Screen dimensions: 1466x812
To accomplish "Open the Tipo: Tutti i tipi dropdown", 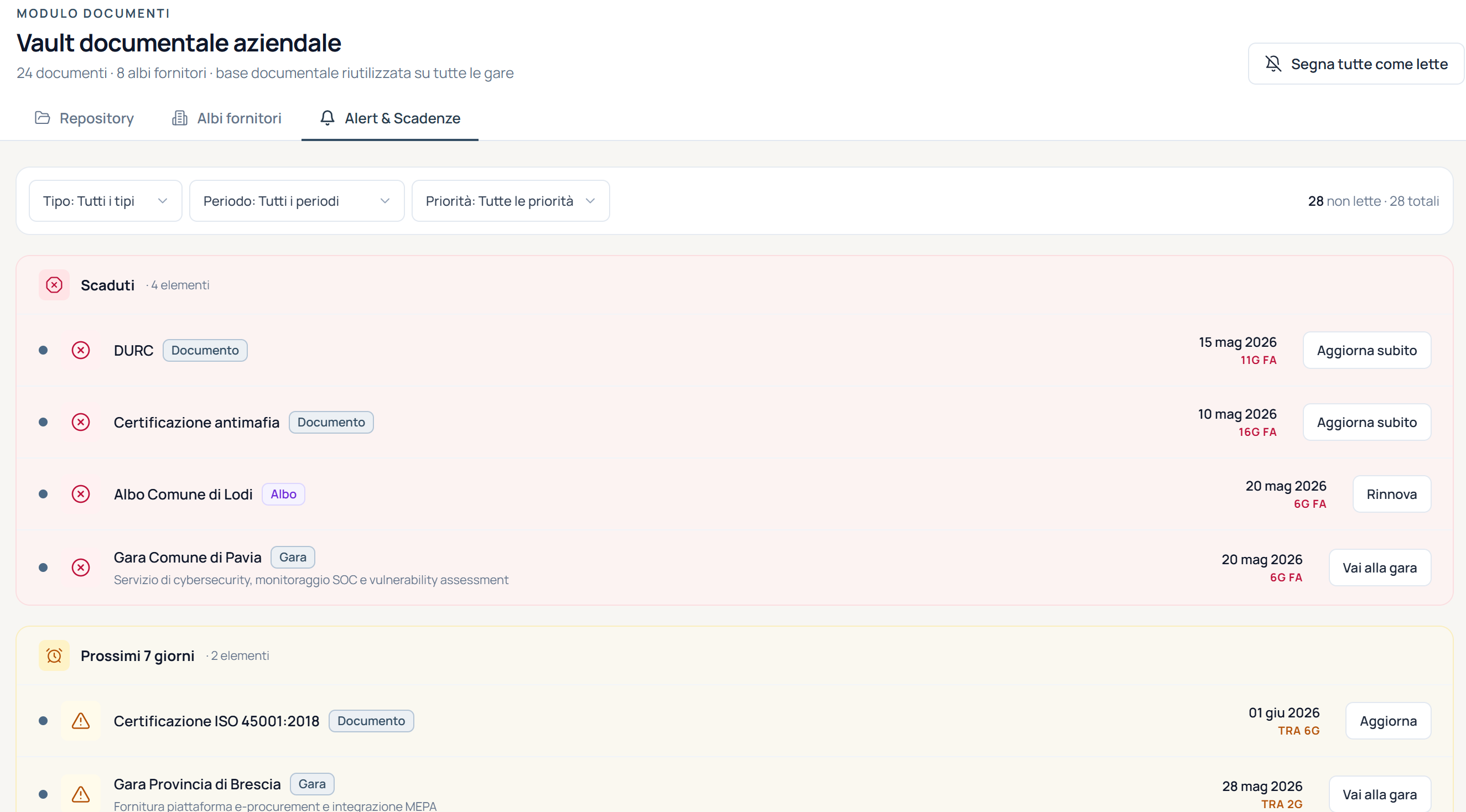I will [105, 201].
